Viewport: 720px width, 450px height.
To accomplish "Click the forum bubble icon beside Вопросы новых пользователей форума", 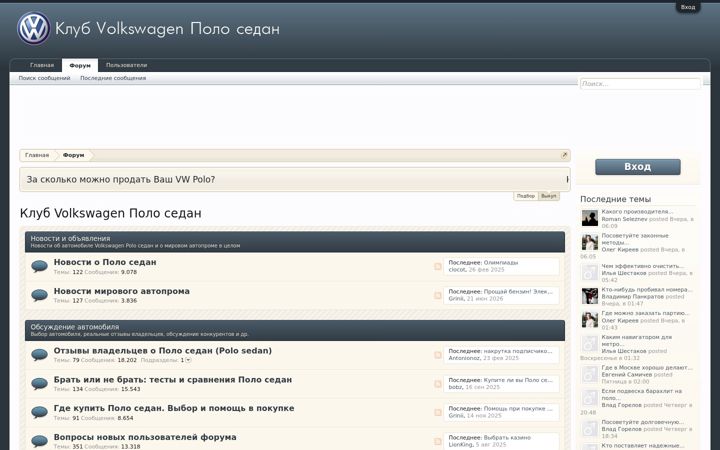I will [39, 441].
